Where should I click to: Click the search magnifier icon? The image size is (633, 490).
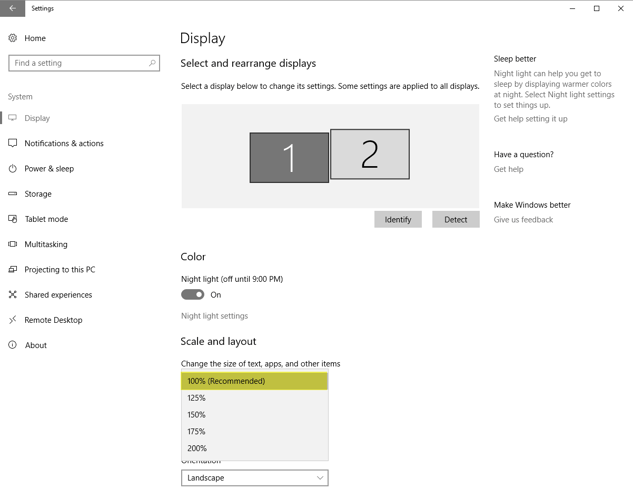[x=152, y=63]
